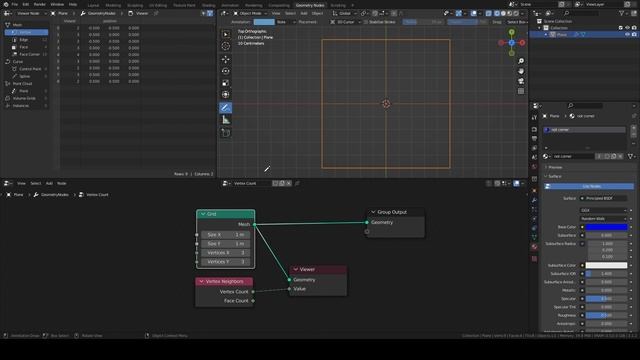Open the Object Mode dropdown
This screenshot has width=640, height=360.
point(250,13)
